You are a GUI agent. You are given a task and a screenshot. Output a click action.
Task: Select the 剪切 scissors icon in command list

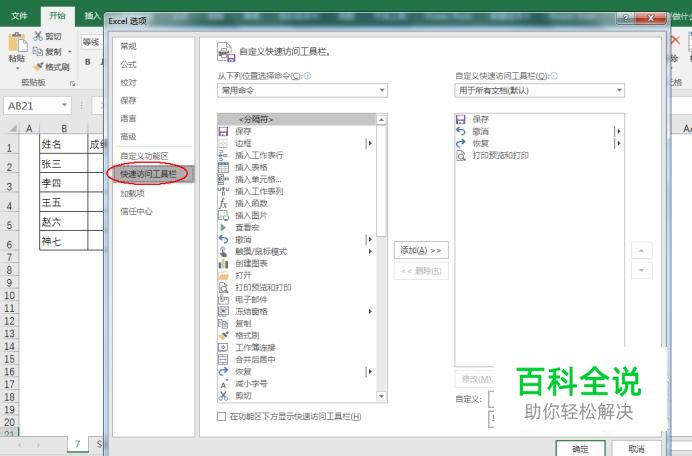click(x=223, y=396)
